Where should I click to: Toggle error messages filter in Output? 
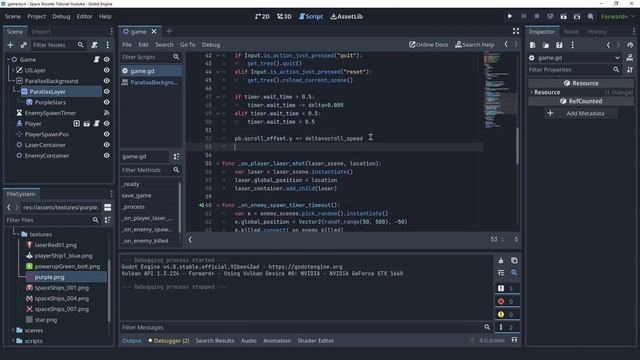506,302
